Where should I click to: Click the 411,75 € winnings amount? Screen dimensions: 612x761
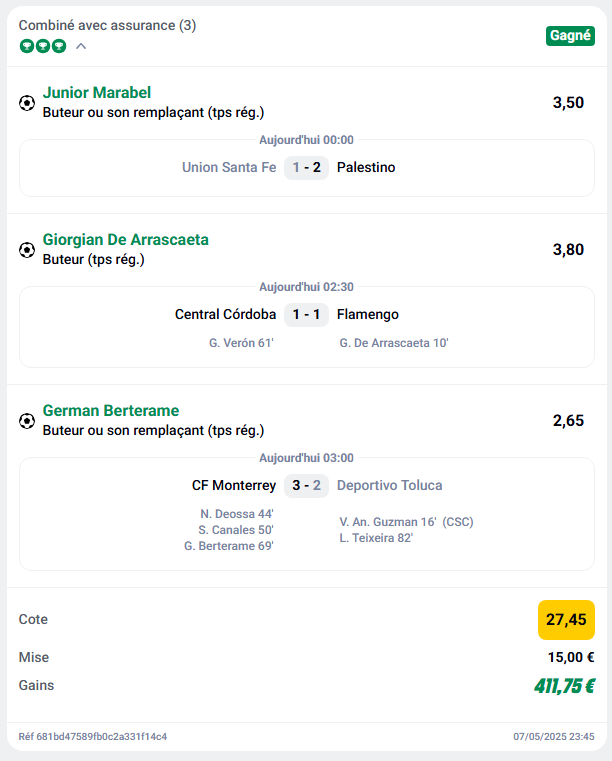tap(564, 686)
